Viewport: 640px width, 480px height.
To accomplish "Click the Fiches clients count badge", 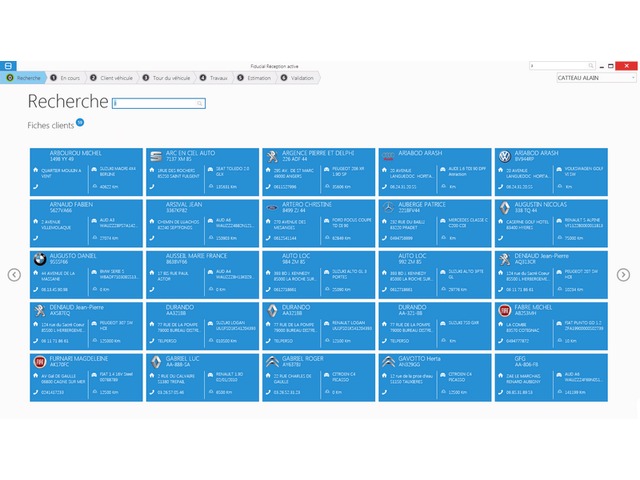I will [80, 122].
